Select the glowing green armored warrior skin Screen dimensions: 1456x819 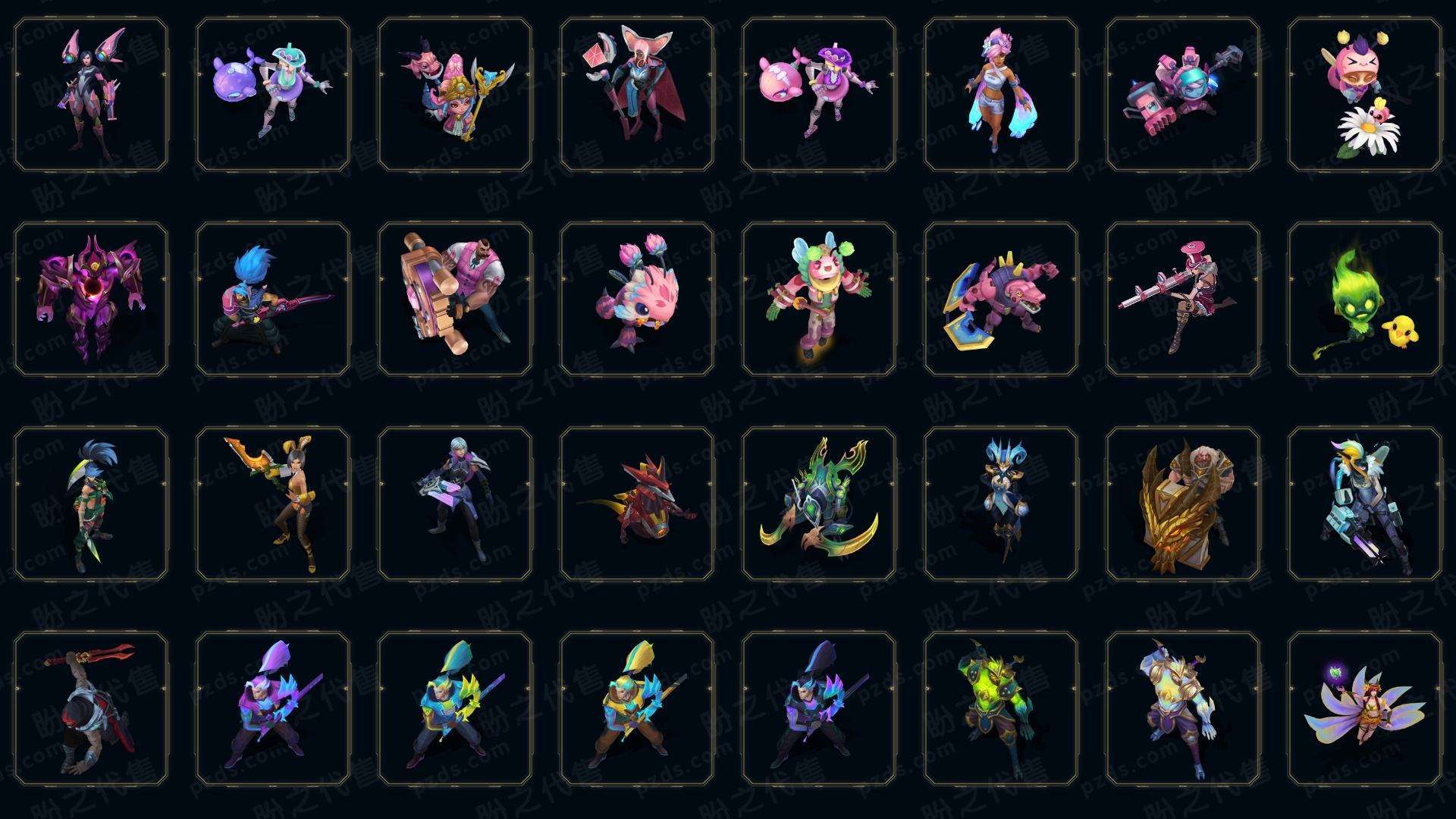click(1001, 709)
